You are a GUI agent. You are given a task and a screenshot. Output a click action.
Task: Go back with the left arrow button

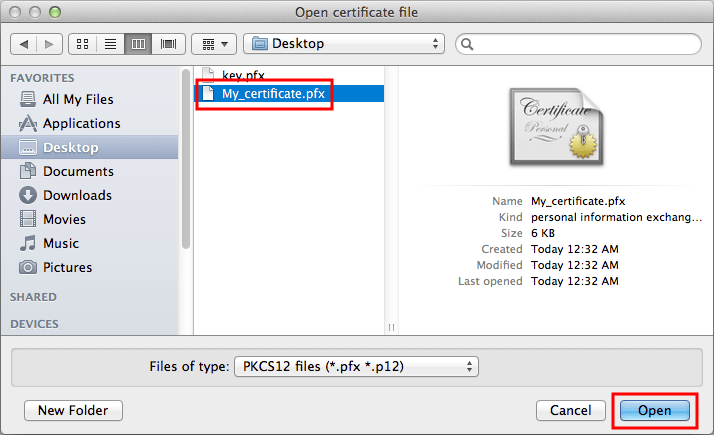pos(24,44)
